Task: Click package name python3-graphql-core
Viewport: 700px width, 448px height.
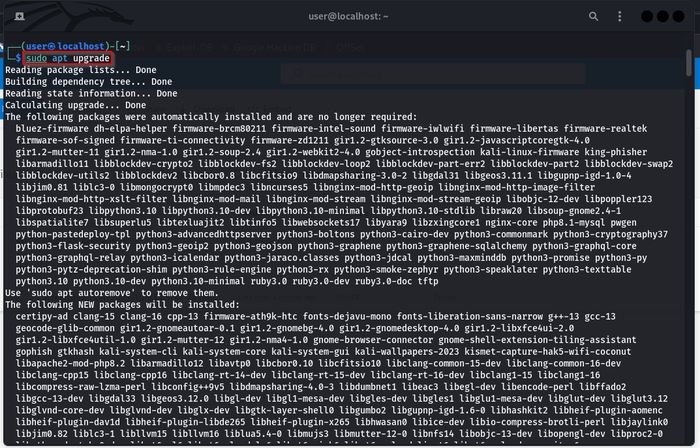Action: [584, 246]
